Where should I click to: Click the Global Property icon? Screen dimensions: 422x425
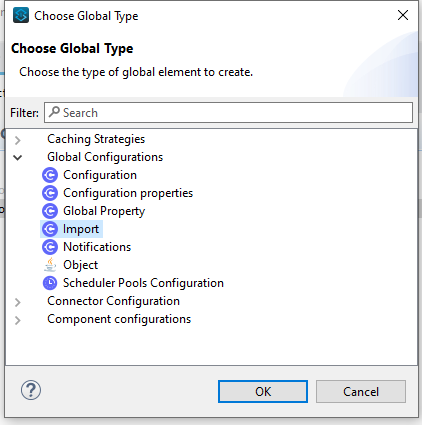50,211
